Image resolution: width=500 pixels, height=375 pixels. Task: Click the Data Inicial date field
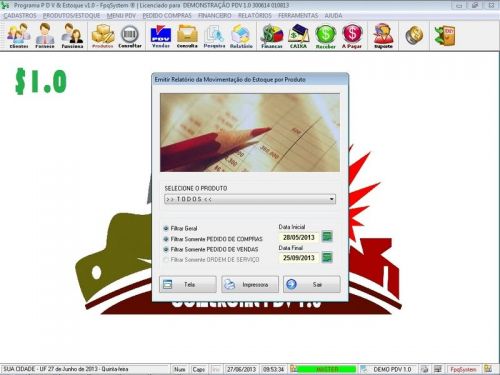click(x=299, y=237)
